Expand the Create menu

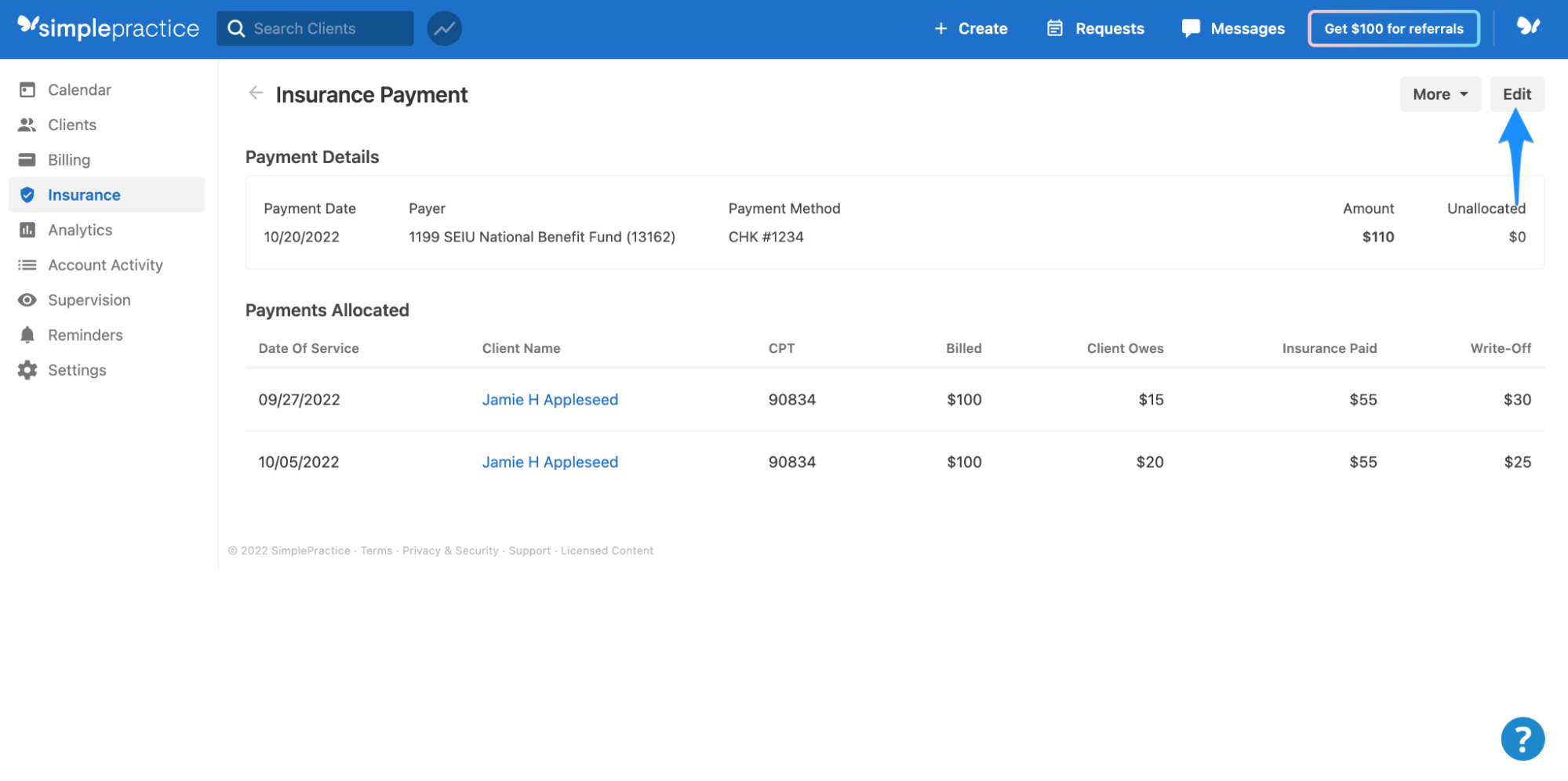pos(971,28)
